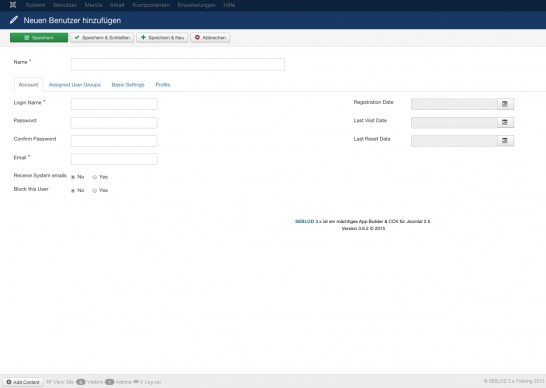Click the messages envelope icon in status bar
The width and height of the screenshot is (546, 388).
coord(136,382)
